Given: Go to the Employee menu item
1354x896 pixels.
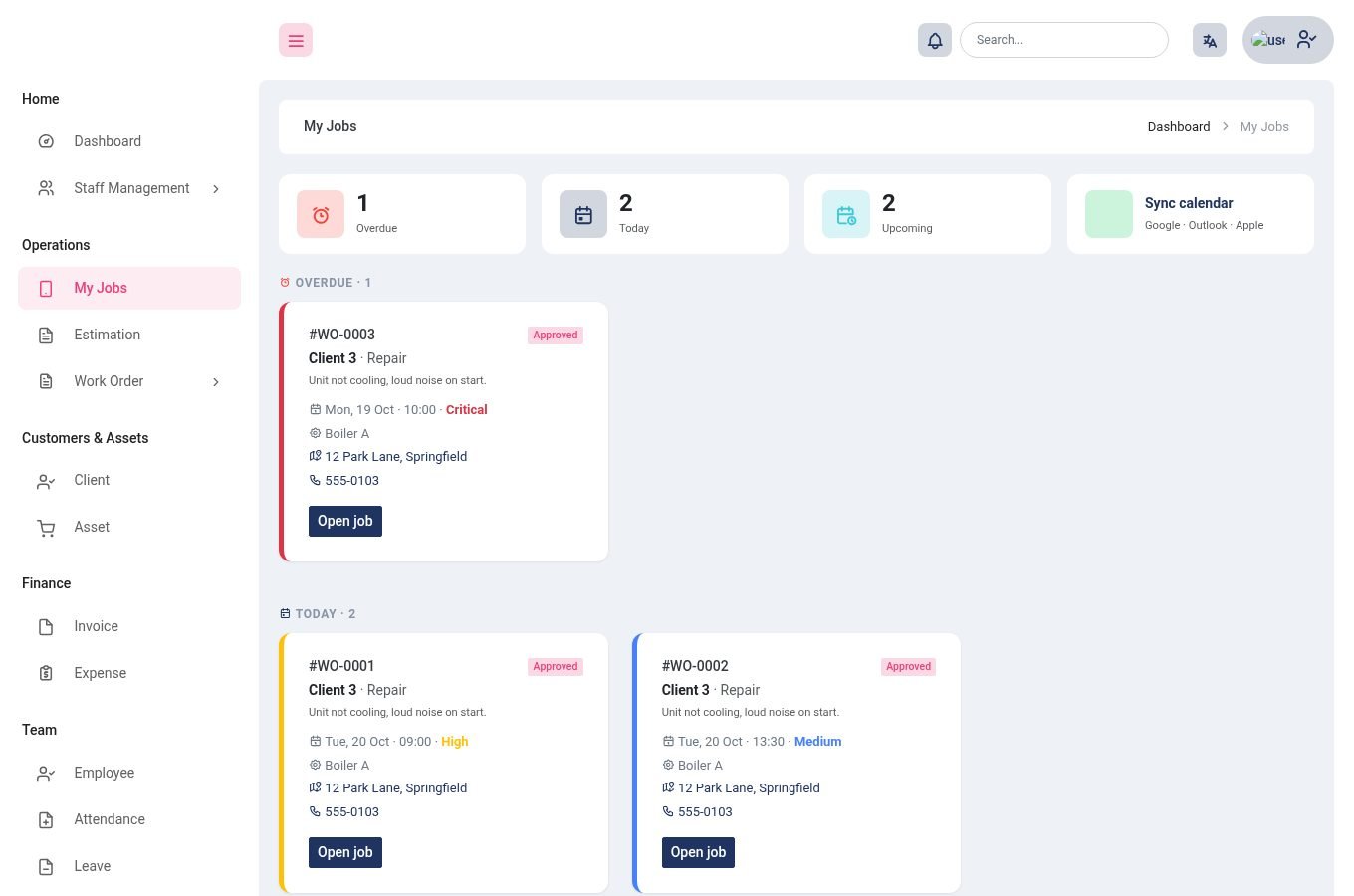Looking at the screenshot, I should coord(129,773).
